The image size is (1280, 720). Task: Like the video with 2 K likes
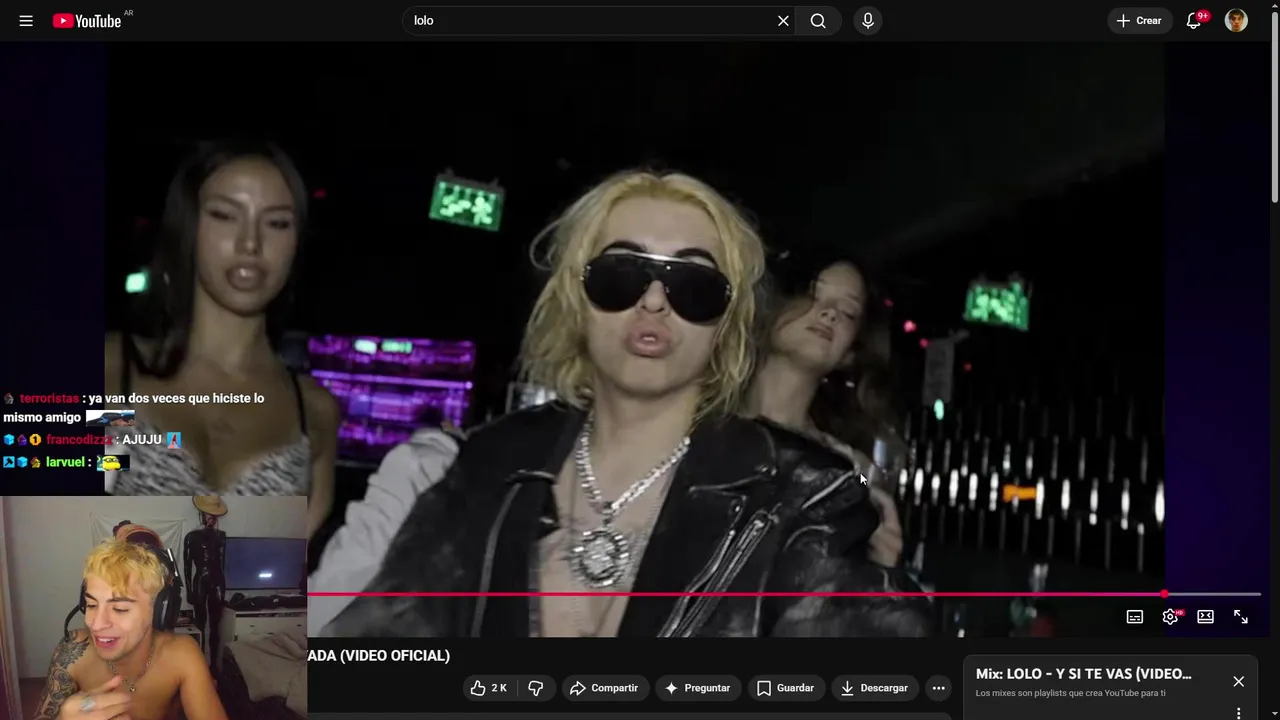click(489, 688)
